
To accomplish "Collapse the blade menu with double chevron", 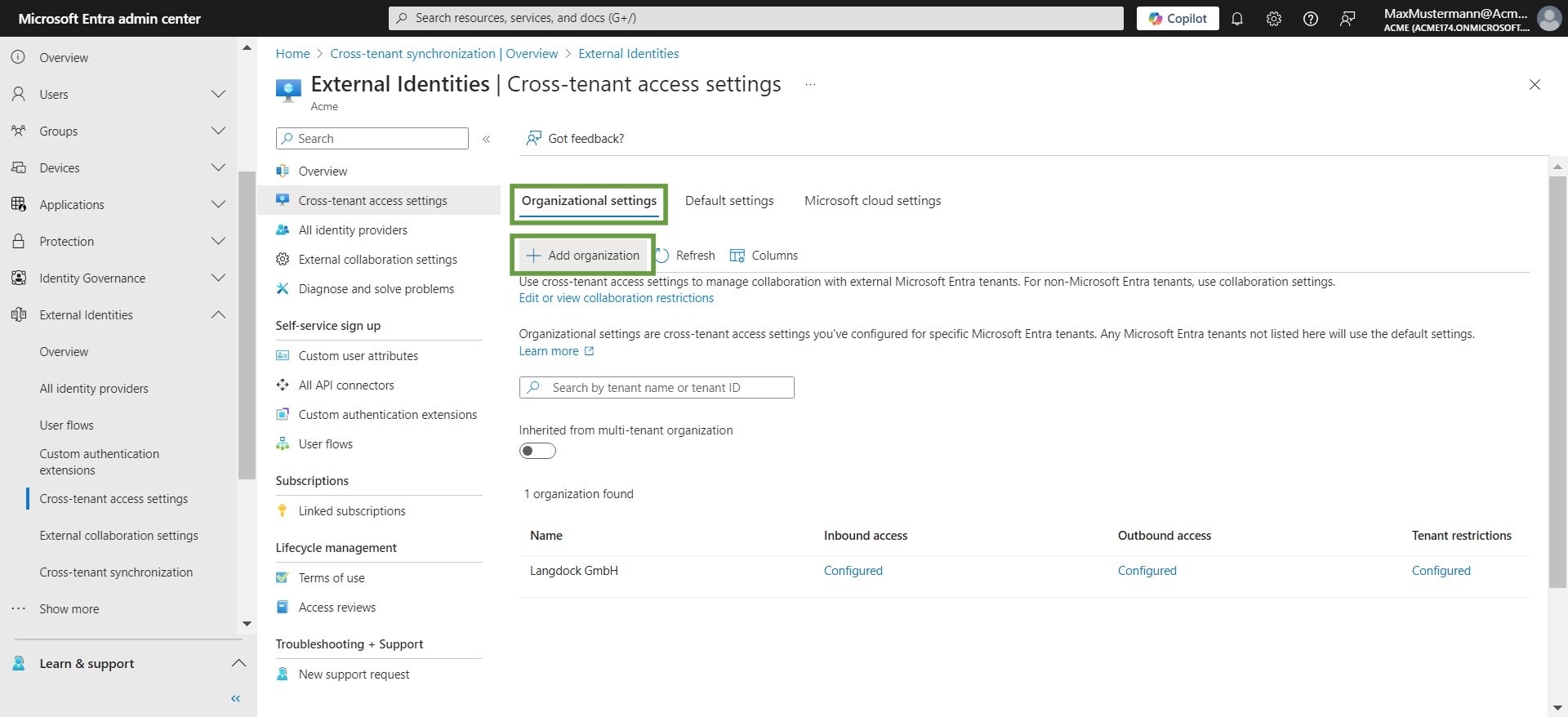I will tap(486, 139).
